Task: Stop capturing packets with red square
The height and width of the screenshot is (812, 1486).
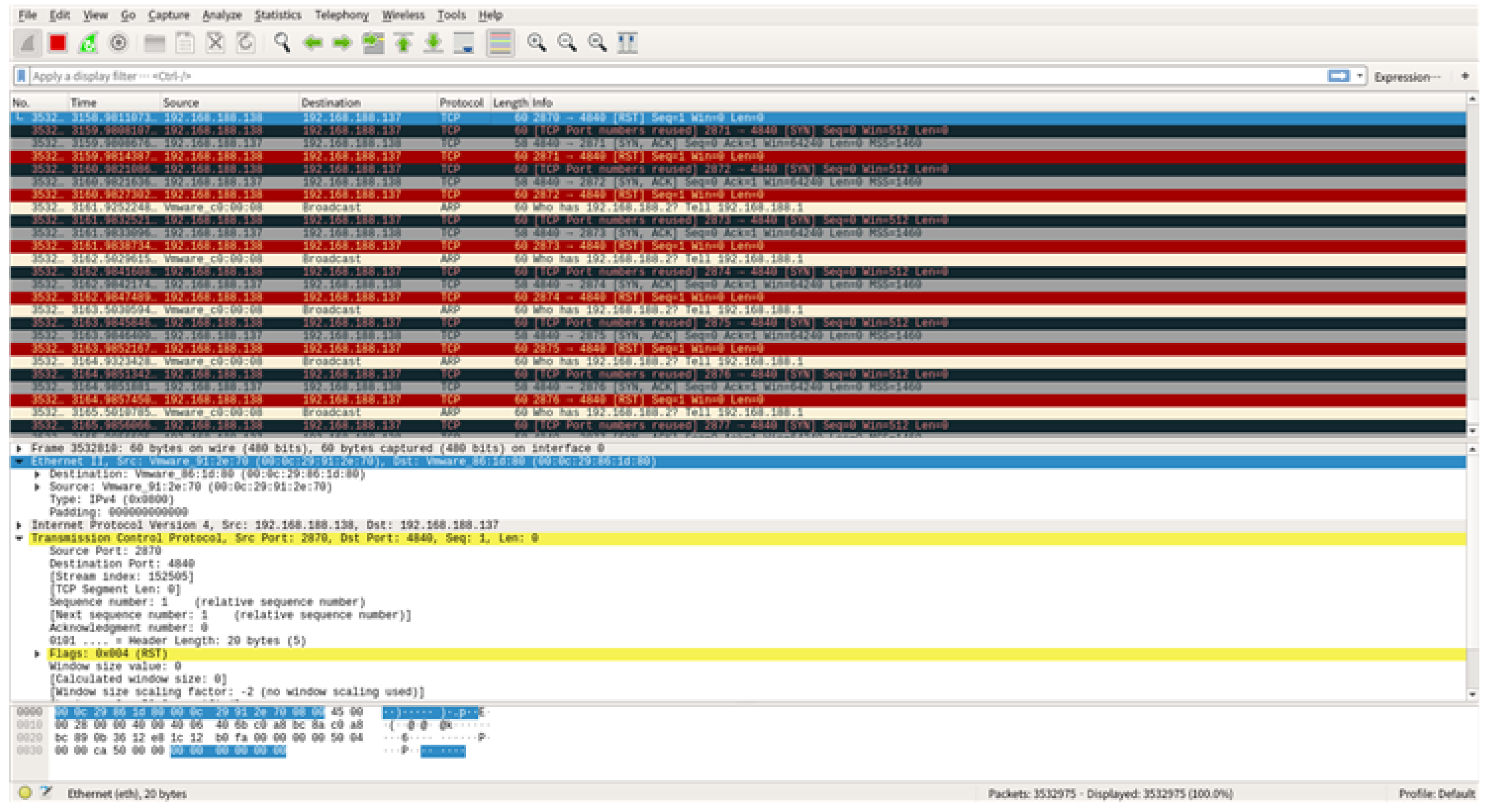Action: pyautogui.click(x=58, y=43)
